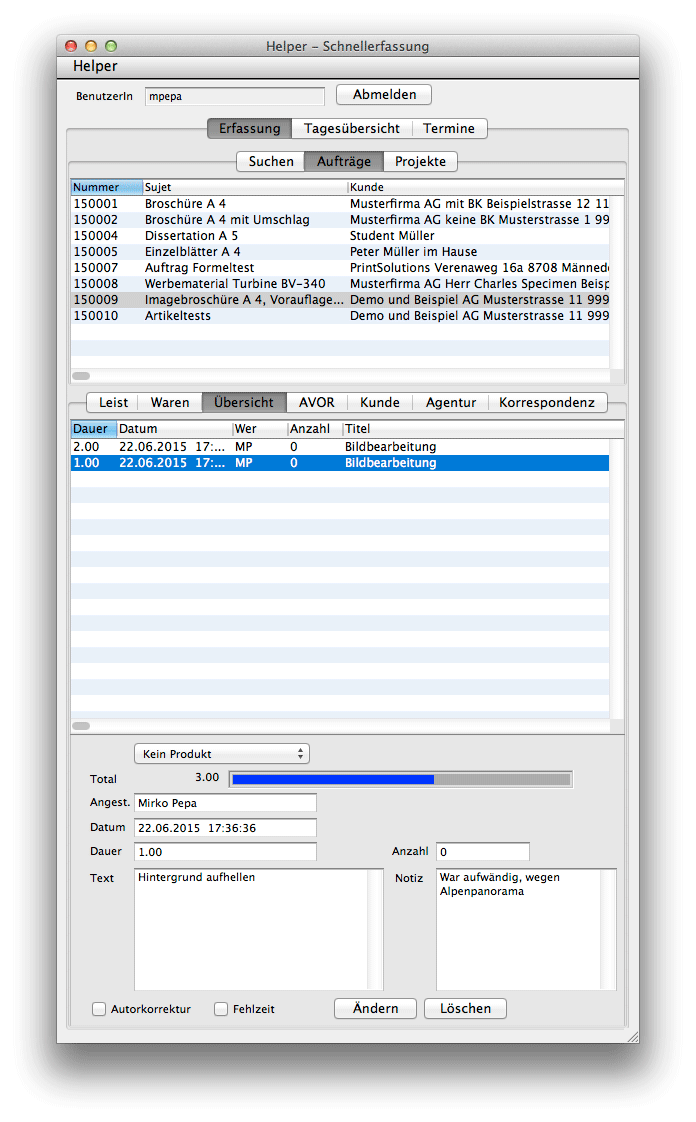Select the Suchen segment

pos(271,162)
